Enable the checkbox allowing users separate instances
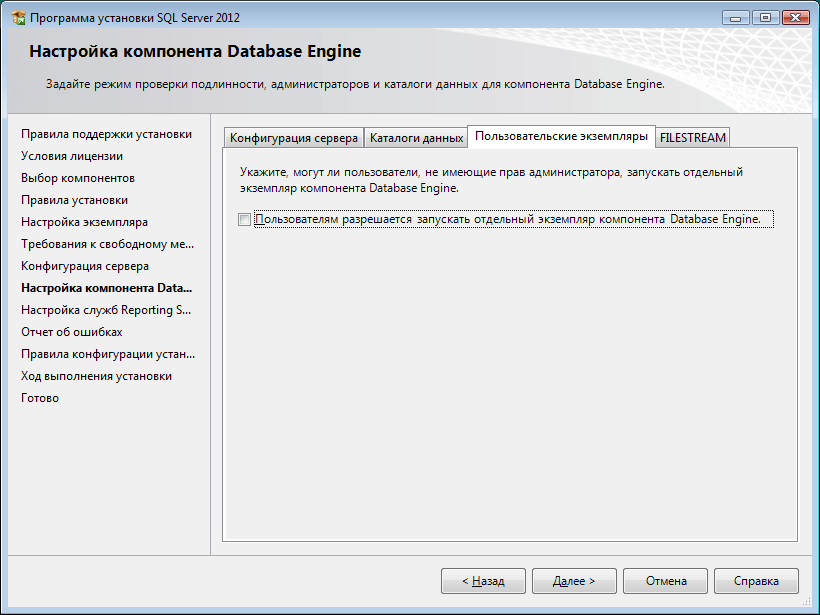Viewport: 820px width, 615px height. coord(245,220)
